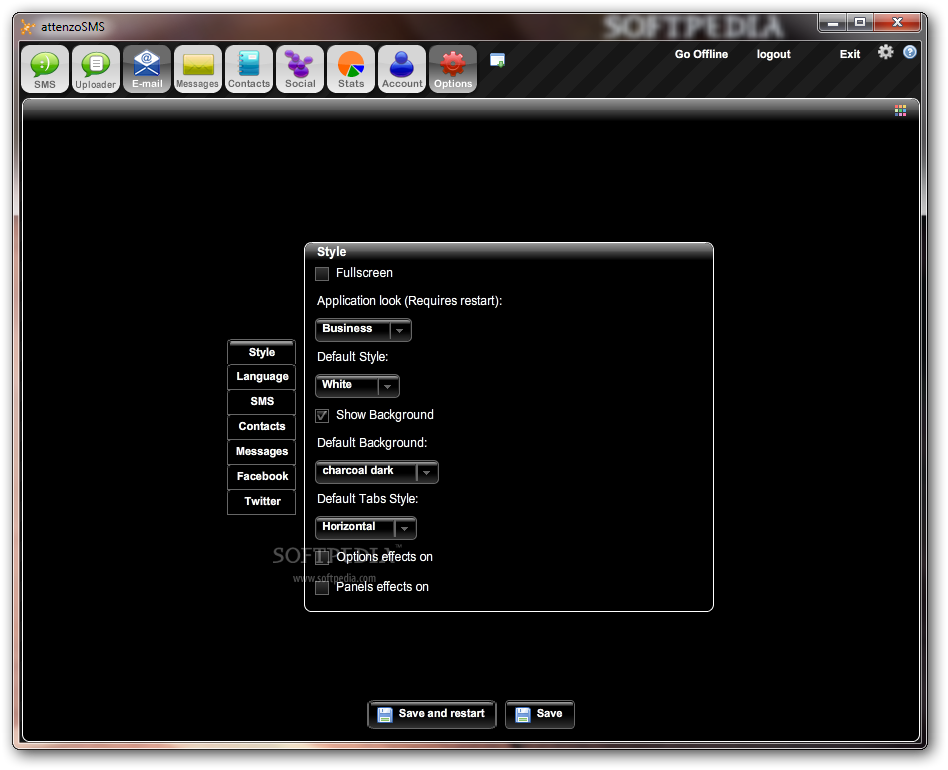The height and width of the screenshot is (770, 948).
Task: Open the SMS module icon
Action: (45, 69)
